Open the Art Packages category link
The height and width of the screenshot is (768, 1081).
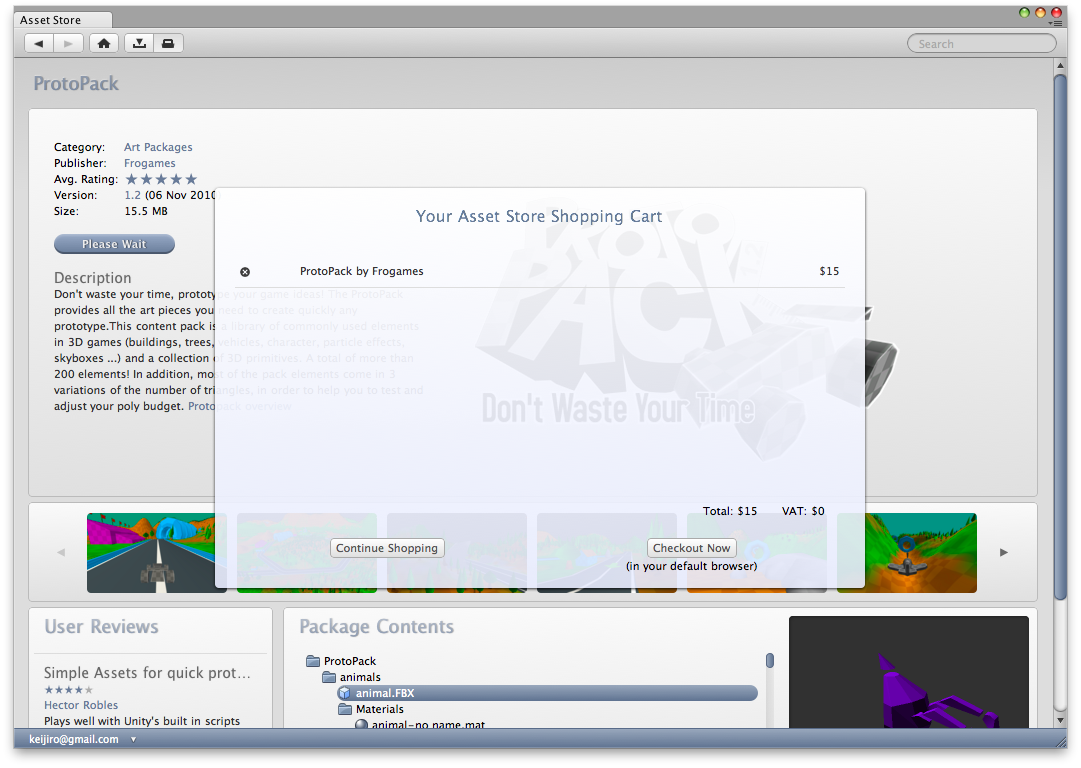point(158,147)
